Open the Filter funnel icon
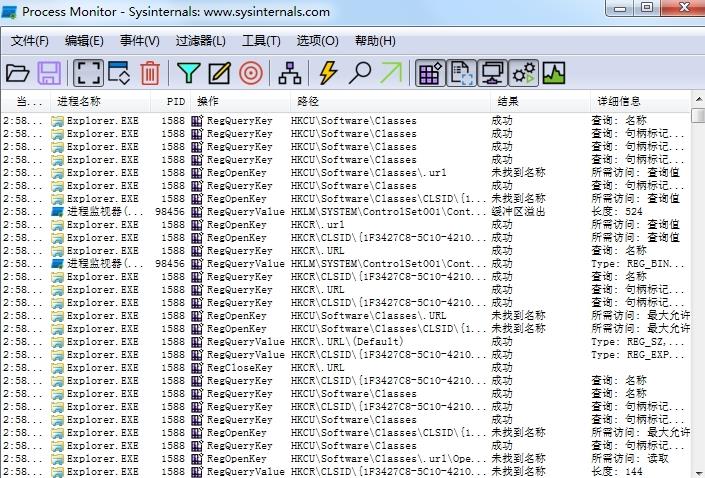The image size is (705, 478). pyautogui.click(x=188, y=73)
